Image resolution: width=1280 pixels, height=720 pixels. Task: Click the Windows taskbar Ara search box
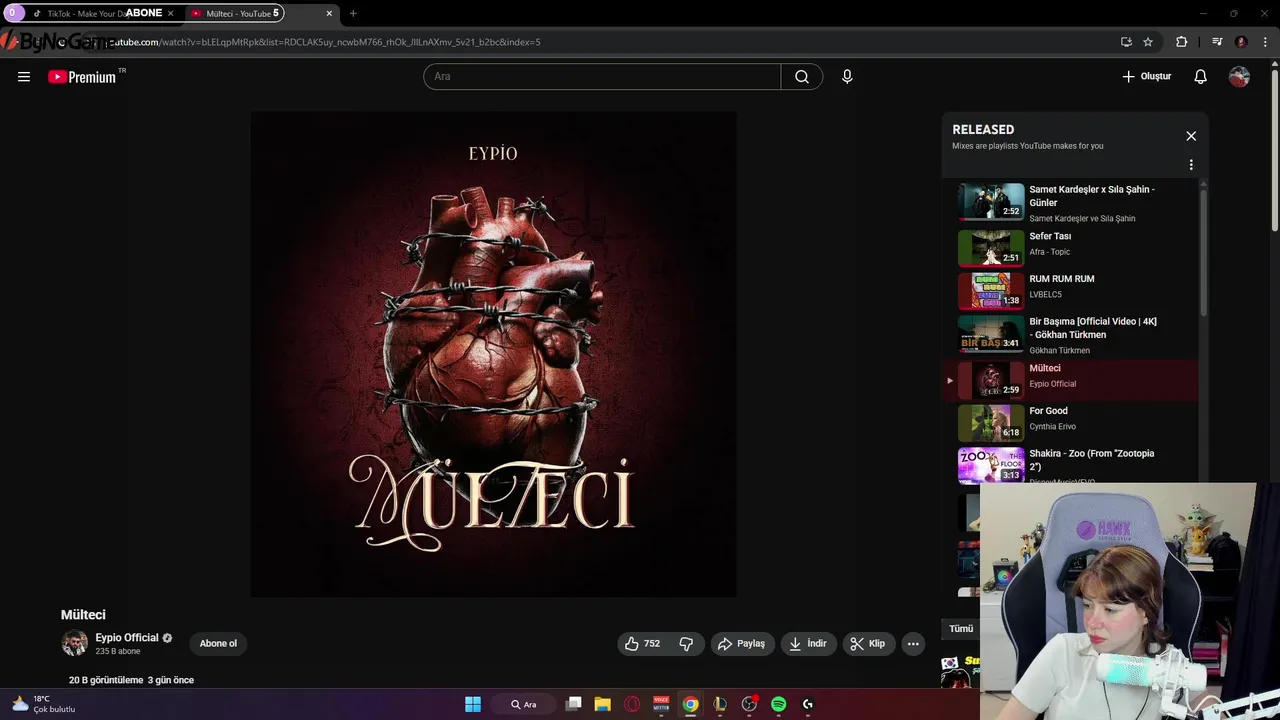pos(524,704)
